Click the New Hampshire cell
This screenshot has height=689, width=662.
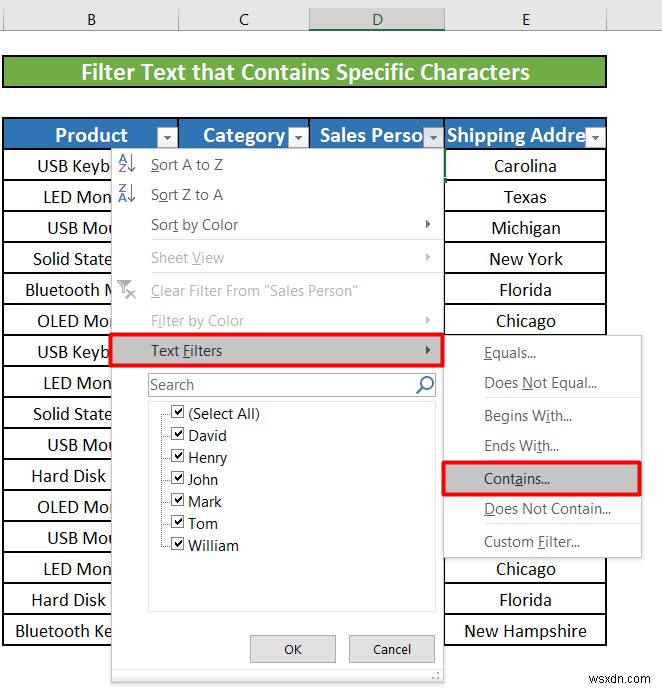[525, 631]
